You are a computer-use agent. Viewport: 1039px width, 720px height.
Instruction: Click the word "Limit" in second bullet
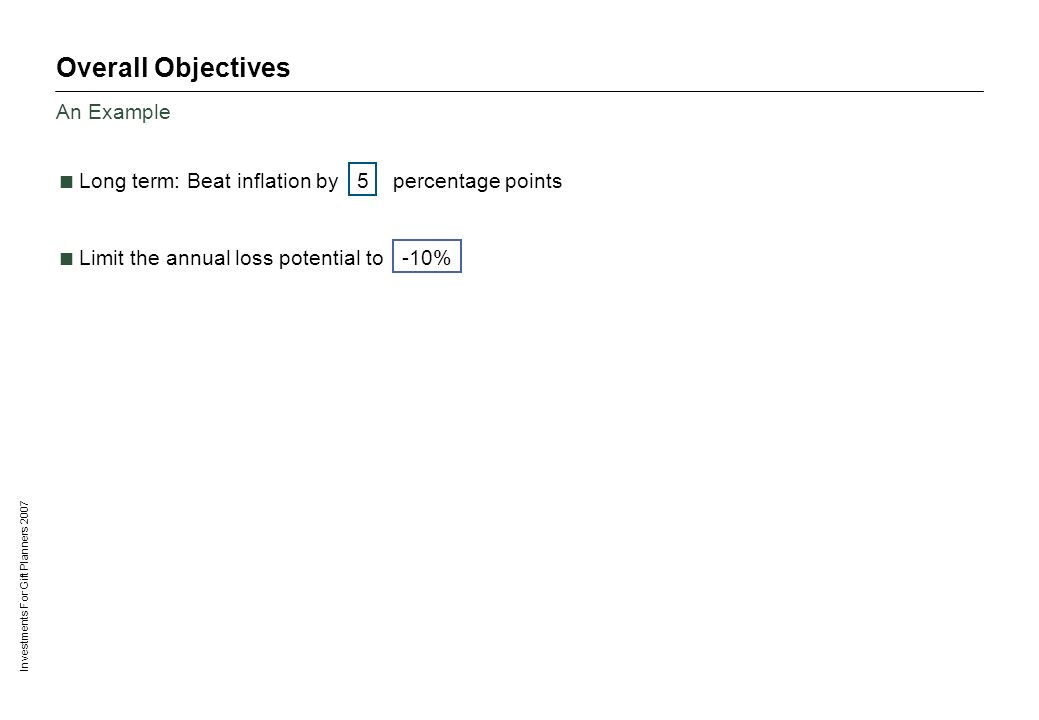(x=101, y=258)
